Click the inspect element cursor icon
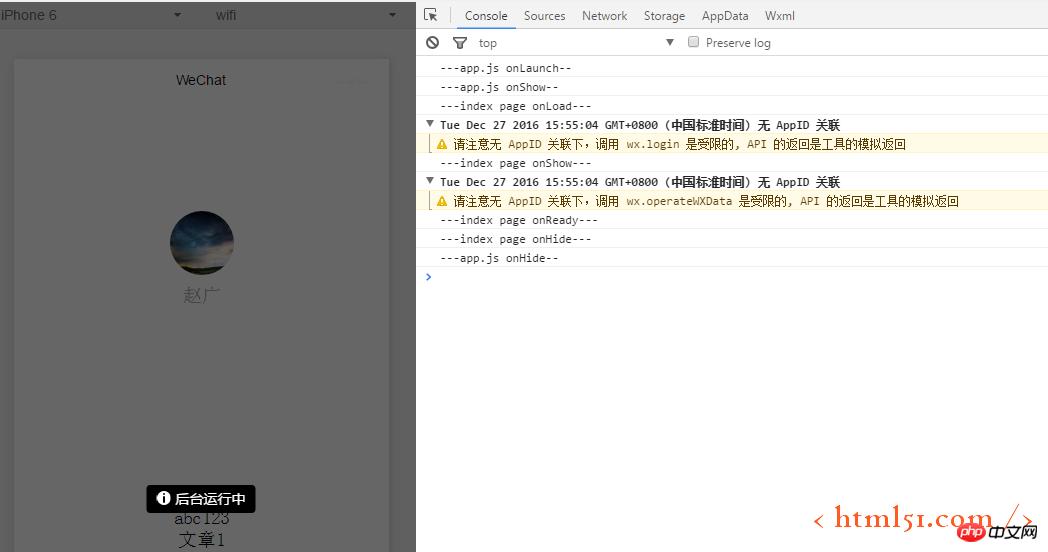Viewport: 1048px width, 552px height. [431, 15]
